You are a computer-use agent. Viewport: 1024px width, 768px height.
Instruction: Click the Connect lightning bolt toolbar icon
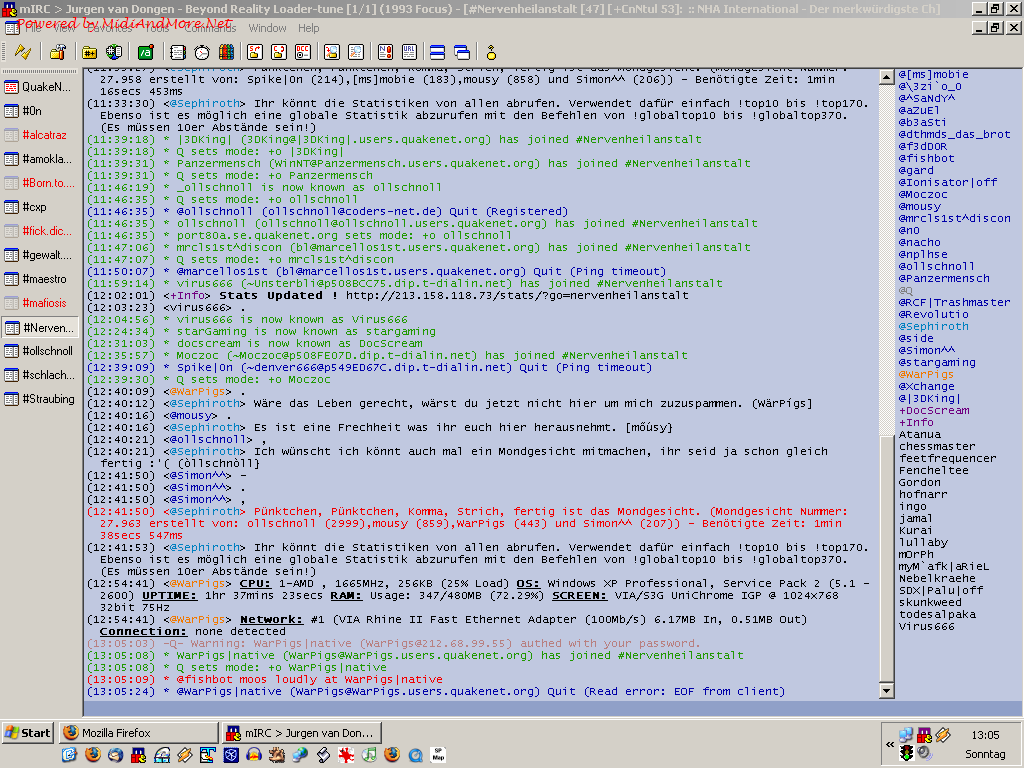[x=22, y=52]
